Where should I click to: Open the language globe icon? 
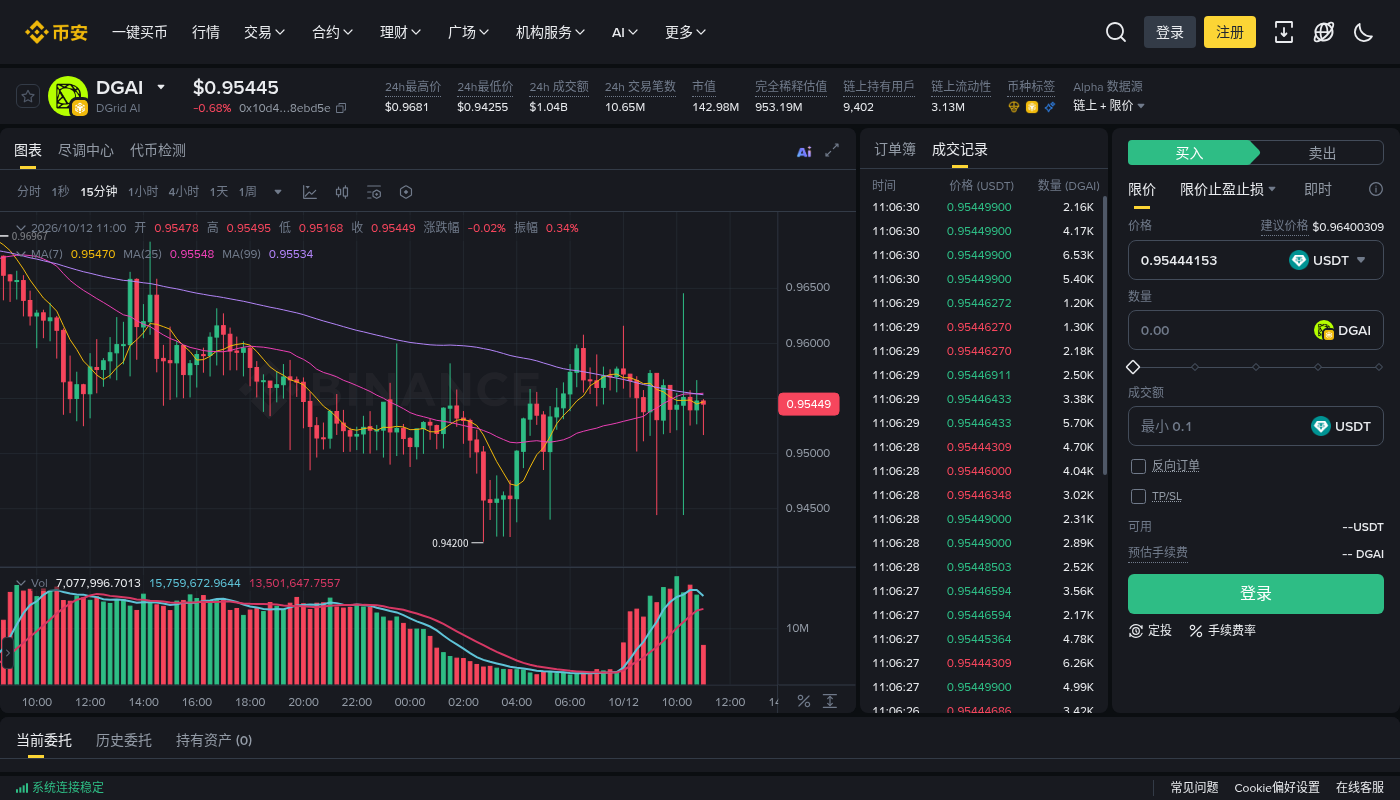pyautogui.click(x=1324, y=32)
